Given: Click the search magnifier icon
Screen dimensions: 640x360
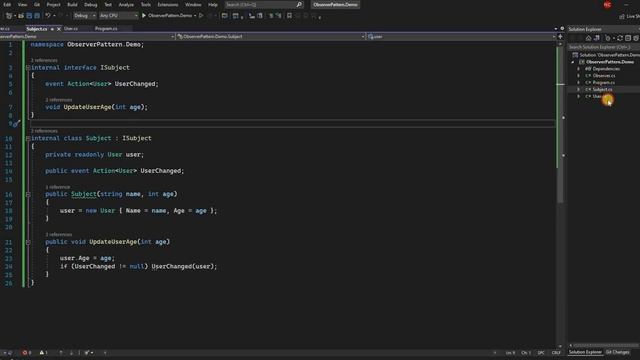Looking at the screenshot, I should (299, 4).
